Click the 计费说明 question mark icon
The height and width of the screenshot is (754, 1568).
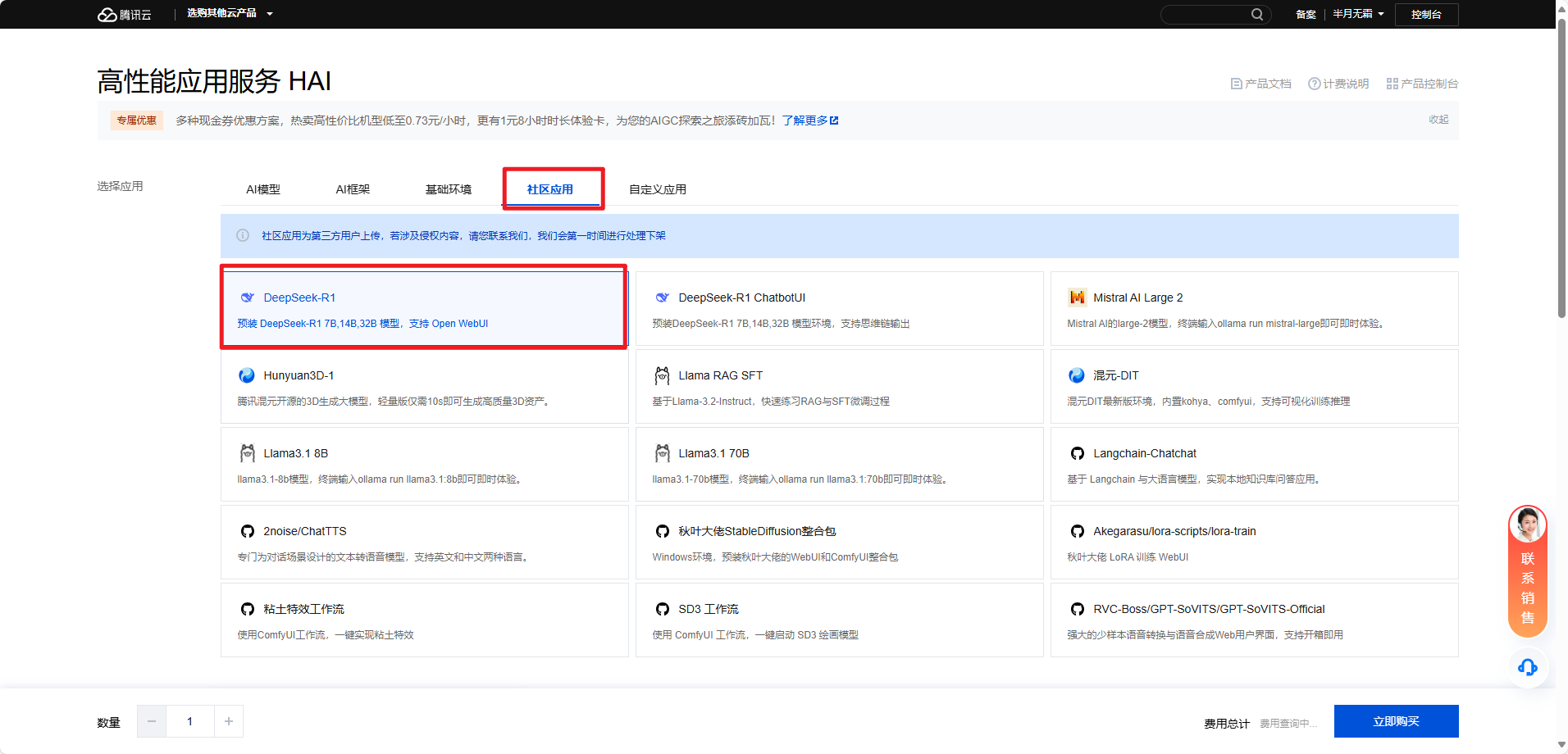[x=1314, y=84]
